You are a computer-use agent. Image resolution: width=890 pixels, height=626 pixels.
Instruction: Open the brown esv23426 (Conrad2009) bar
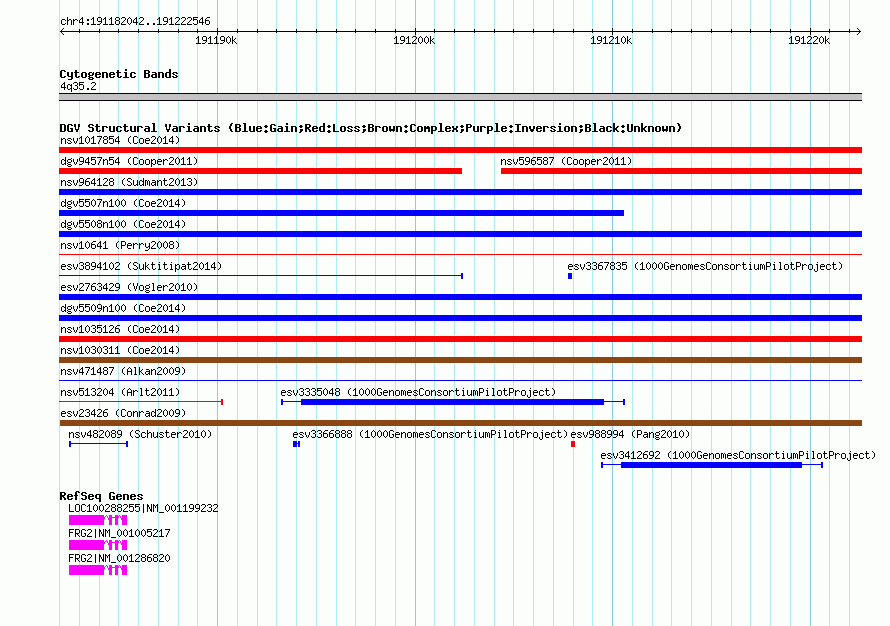(460, 423)
